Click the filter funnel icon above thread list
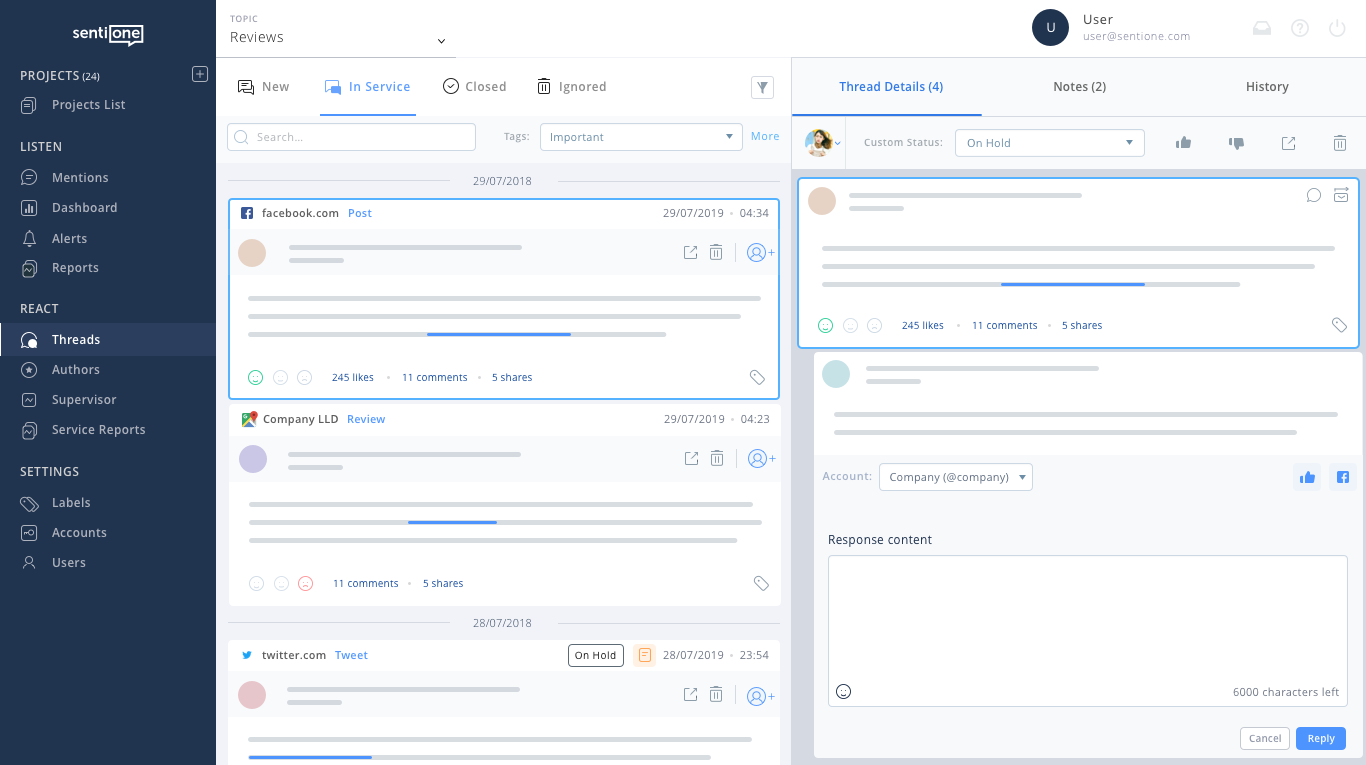 [762, 88]
